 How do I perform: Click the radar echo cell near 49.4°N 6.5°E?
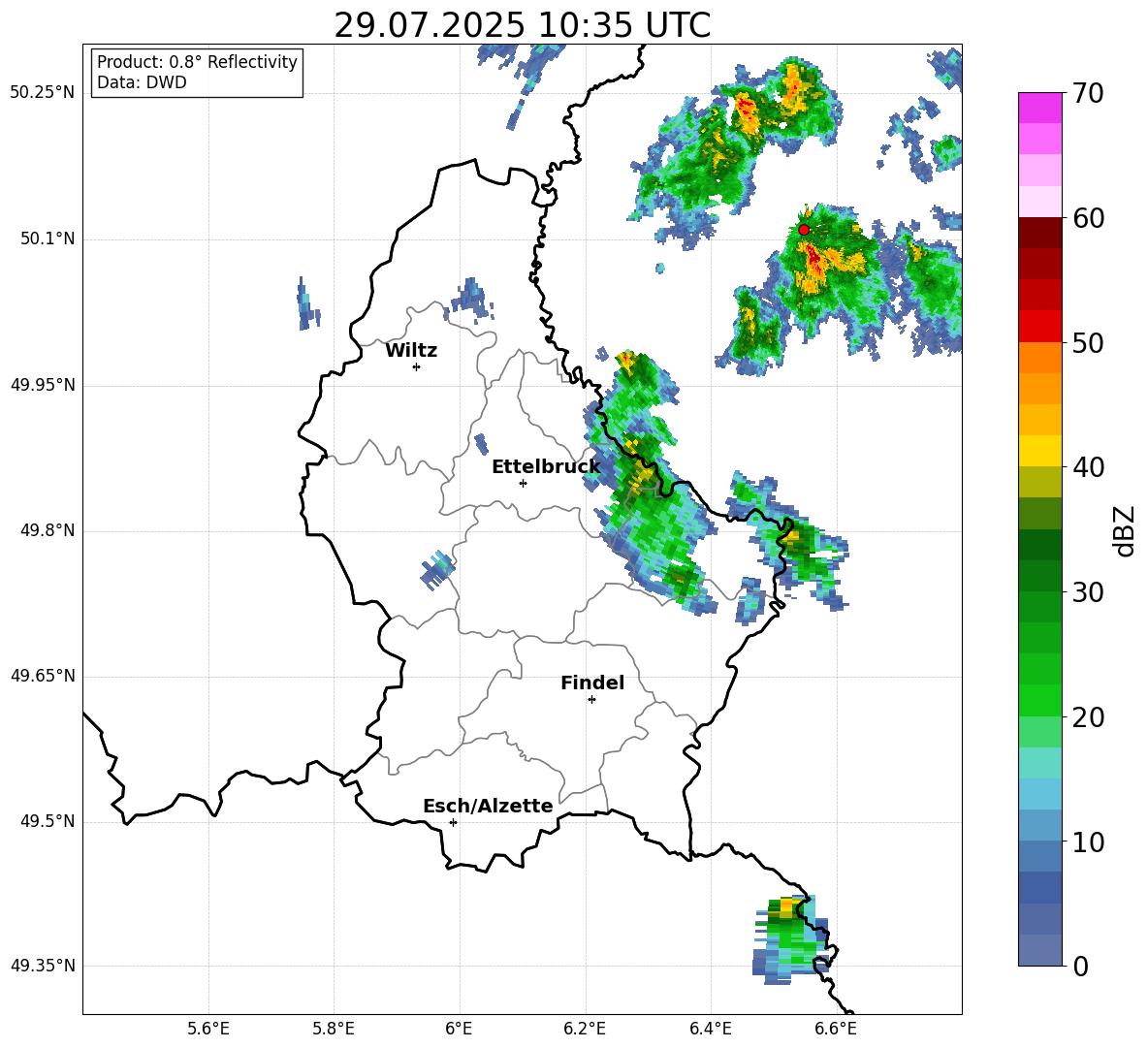click(792, 939)
